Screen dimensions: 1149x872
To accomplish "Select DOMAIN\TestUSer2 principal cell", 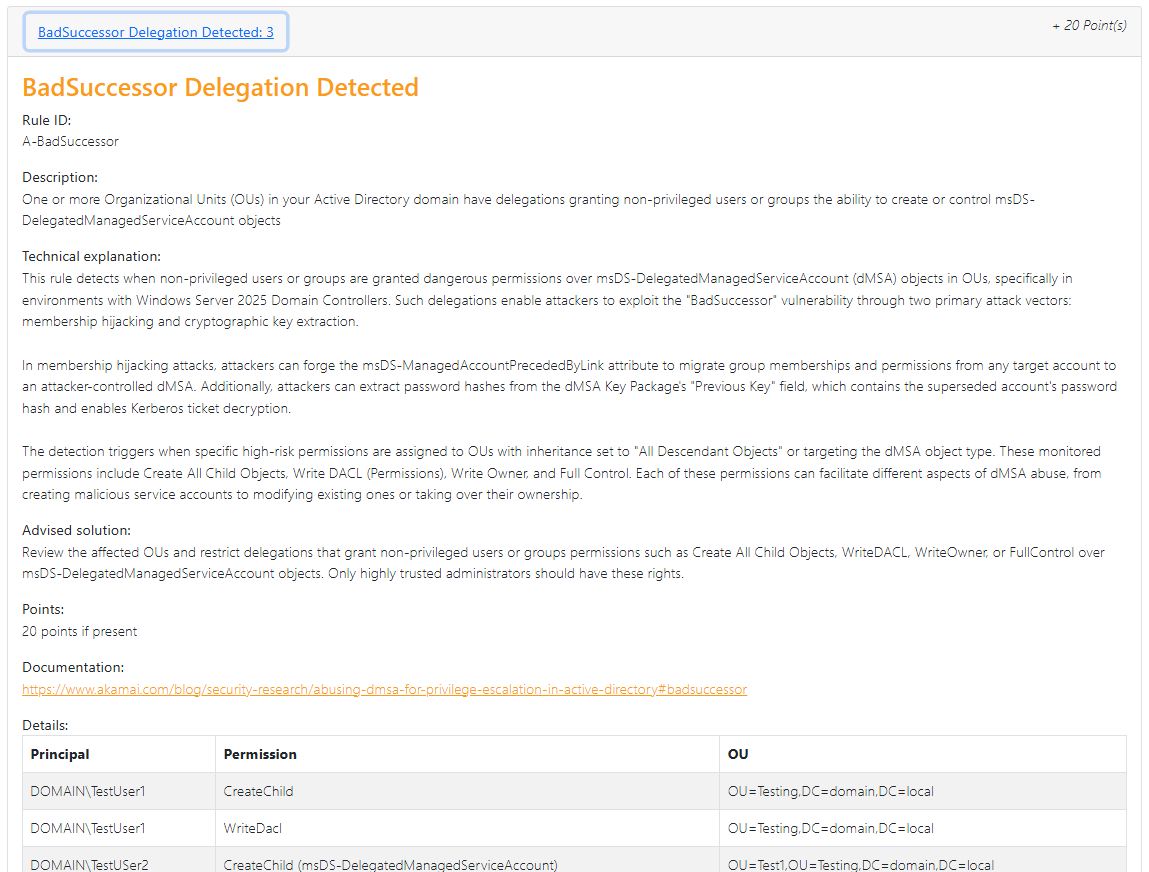I will (x=89, y=864).
